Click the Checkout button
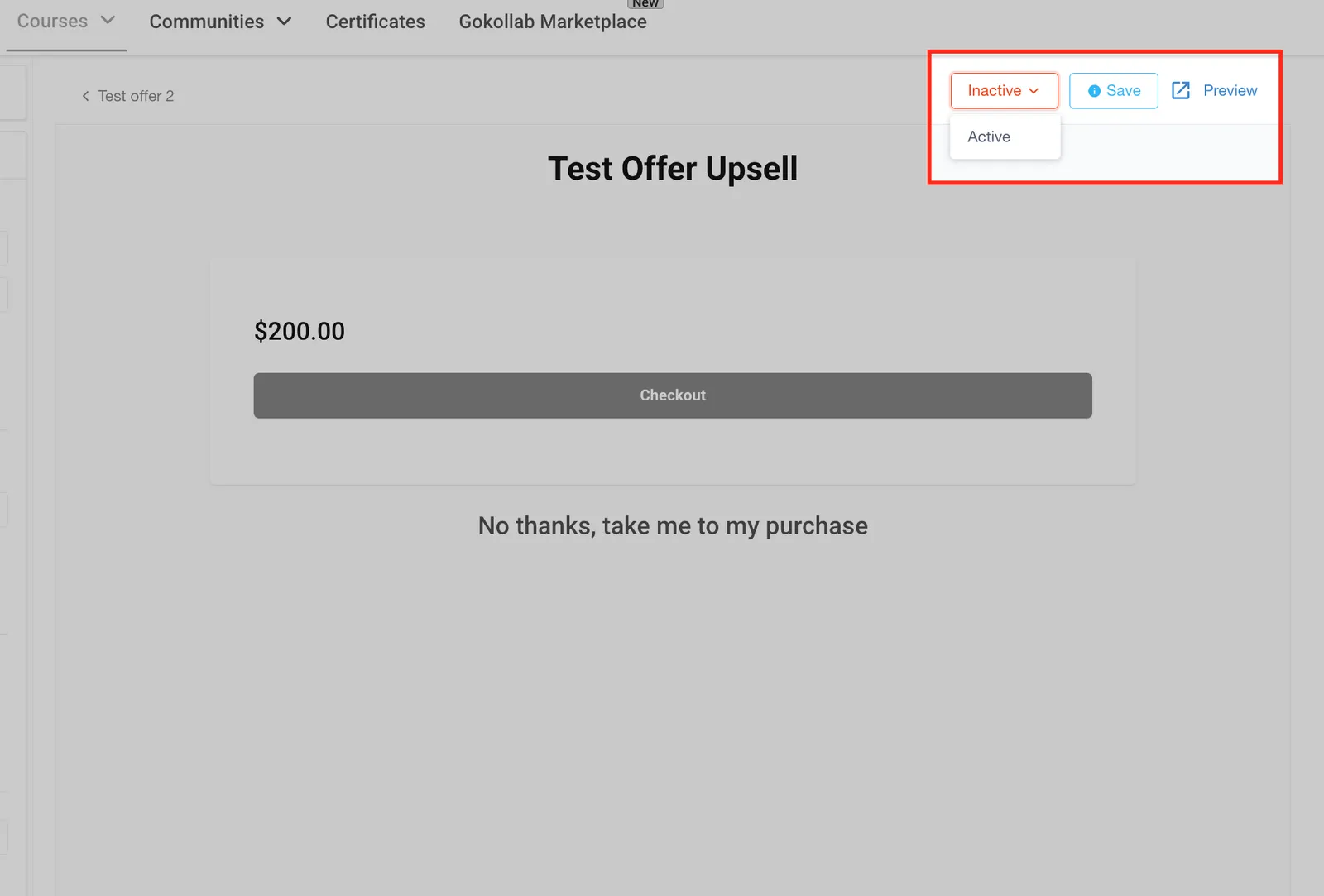This screenshot has height=896, width=1324. click(673, 395)
